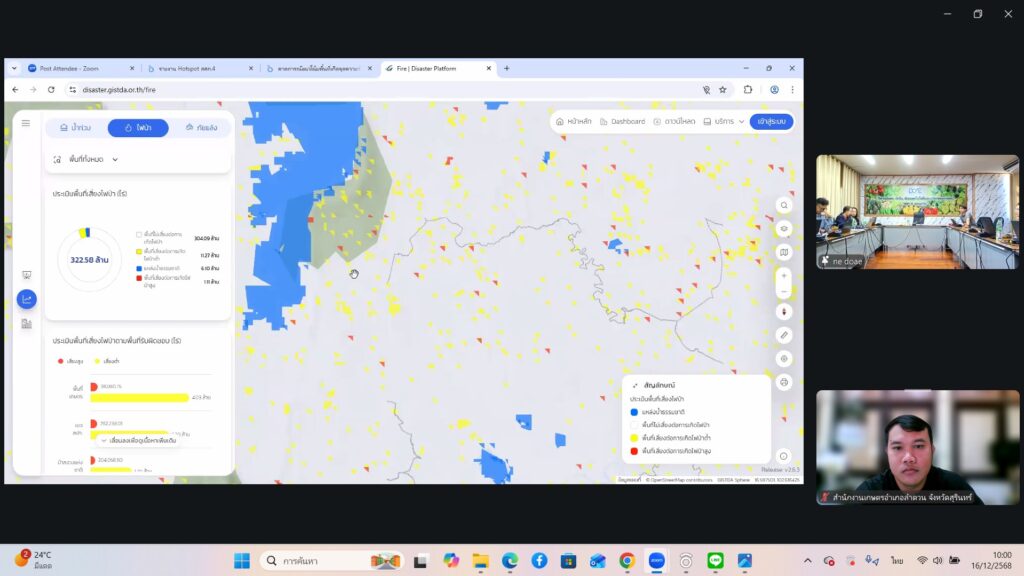Click the blue เข้าสู่ระบบ login button
The image size is (1024, 576).
coord(772,121)
